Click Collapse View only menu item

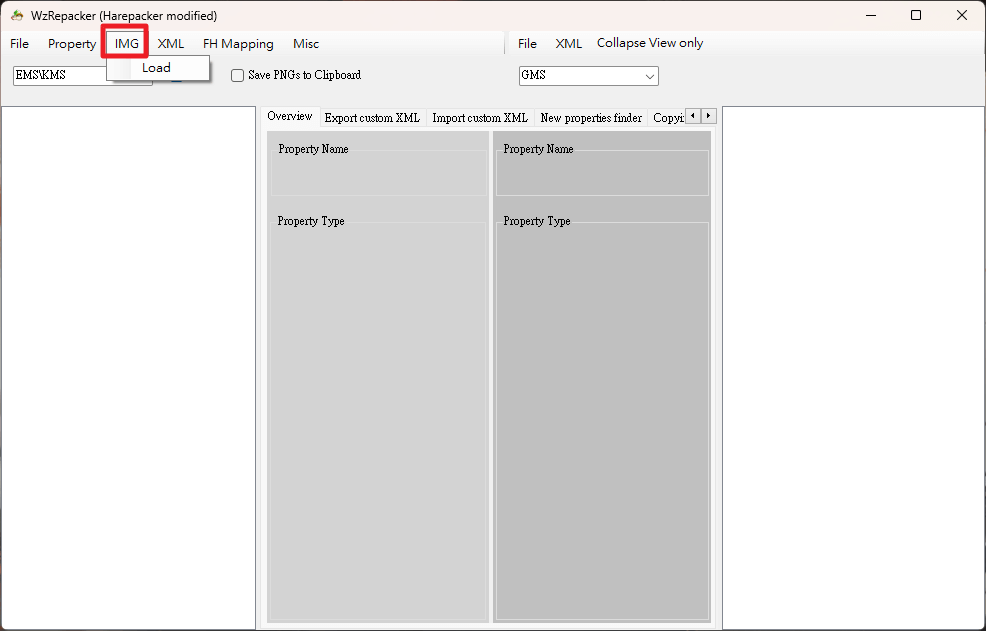[650, 43]
